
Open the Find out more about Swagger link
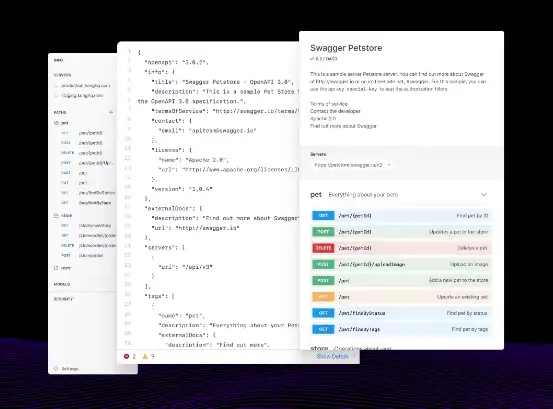pos(343,126)
